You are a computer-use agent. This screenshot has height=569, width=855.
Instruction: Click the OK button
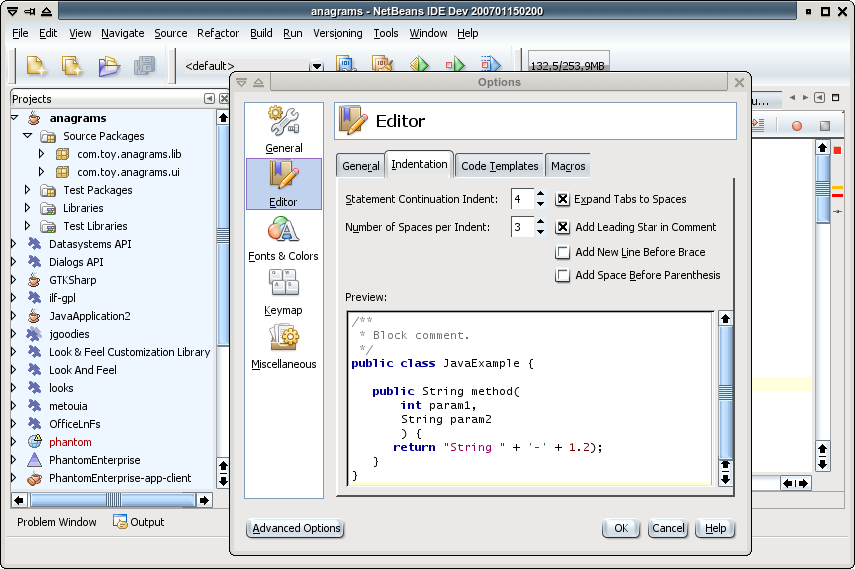pos(621,528)
